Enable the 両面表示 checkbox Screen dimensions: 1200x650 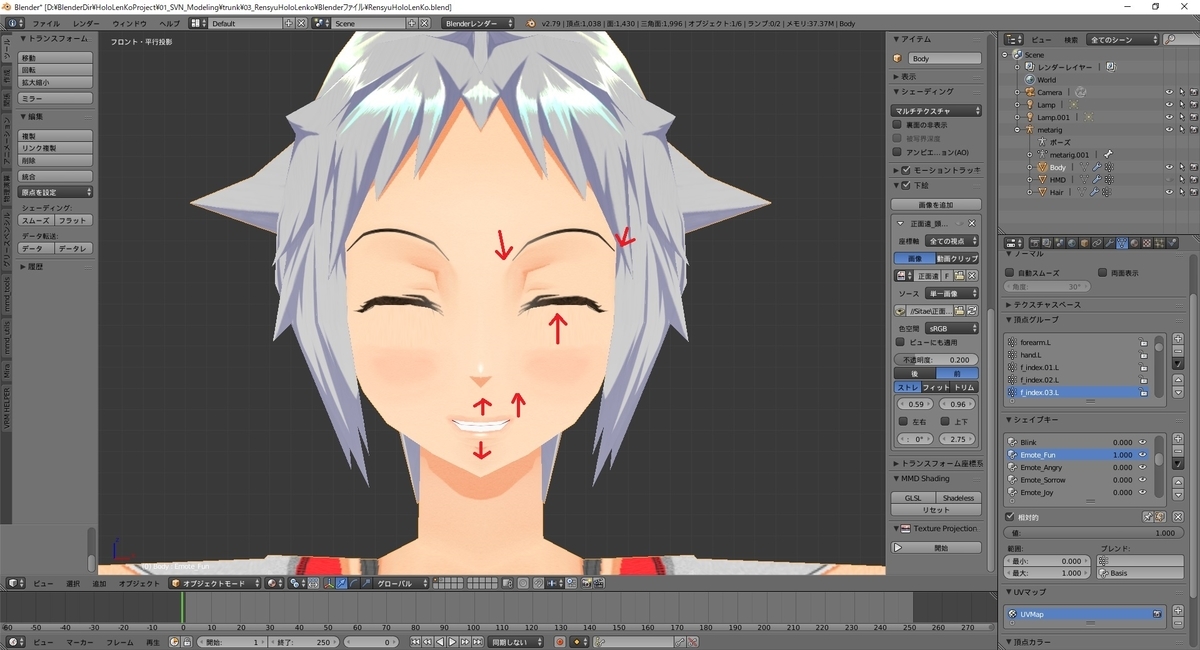point(1103,272)
